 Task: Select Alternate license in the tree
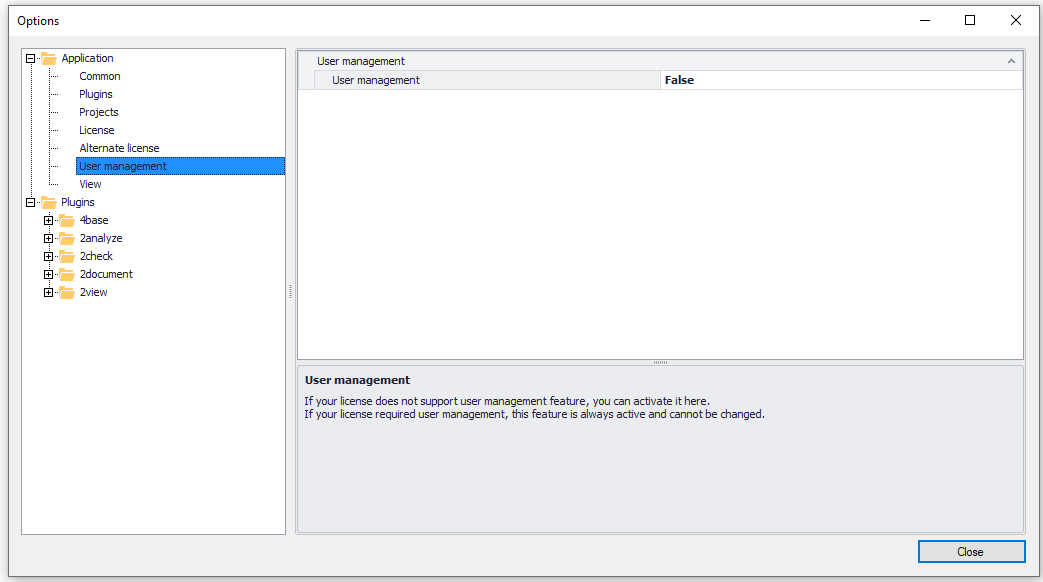[119, 148]
